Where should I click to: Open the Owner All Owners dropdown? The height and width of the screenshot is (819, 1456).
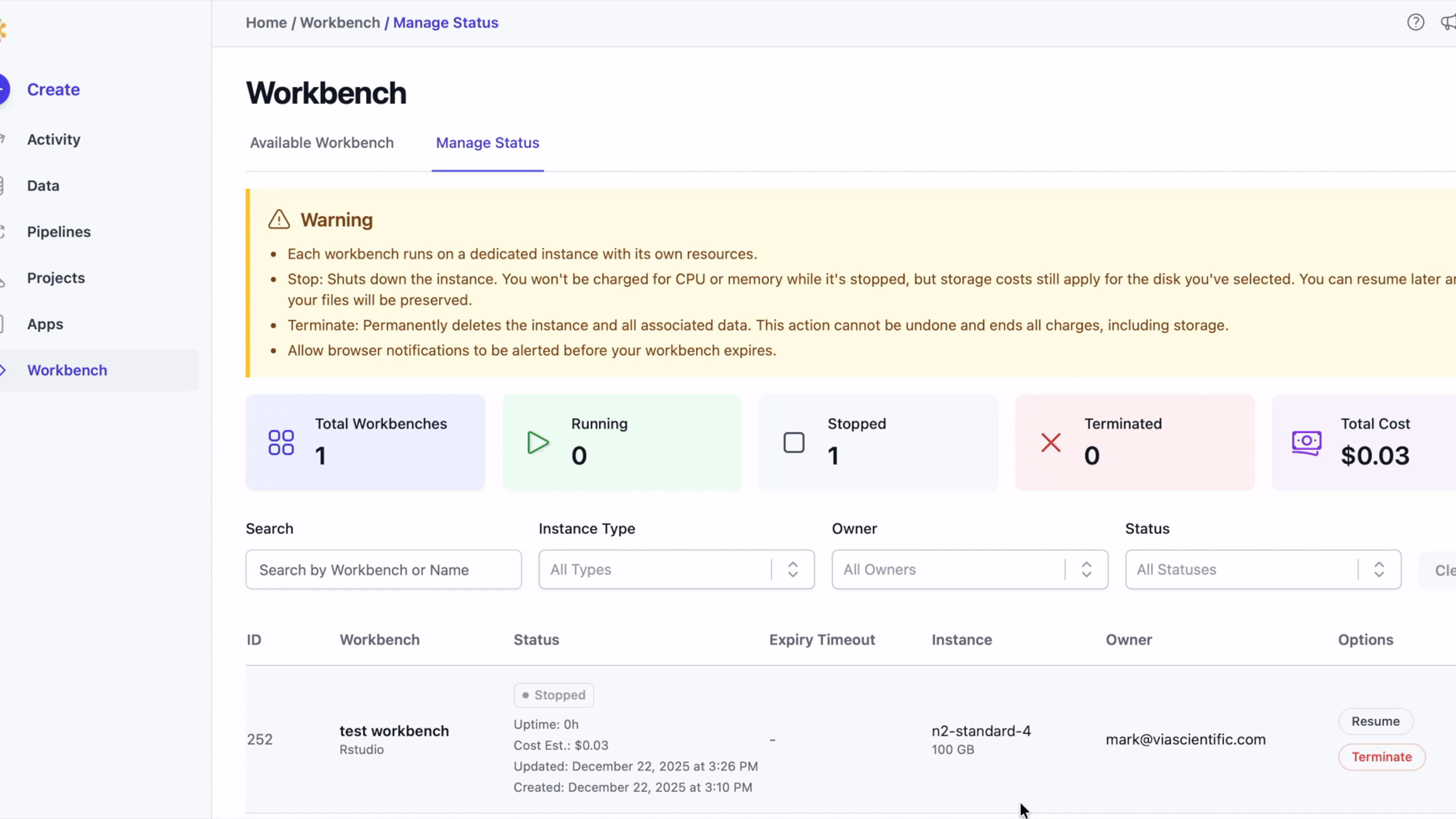(969, 569)
